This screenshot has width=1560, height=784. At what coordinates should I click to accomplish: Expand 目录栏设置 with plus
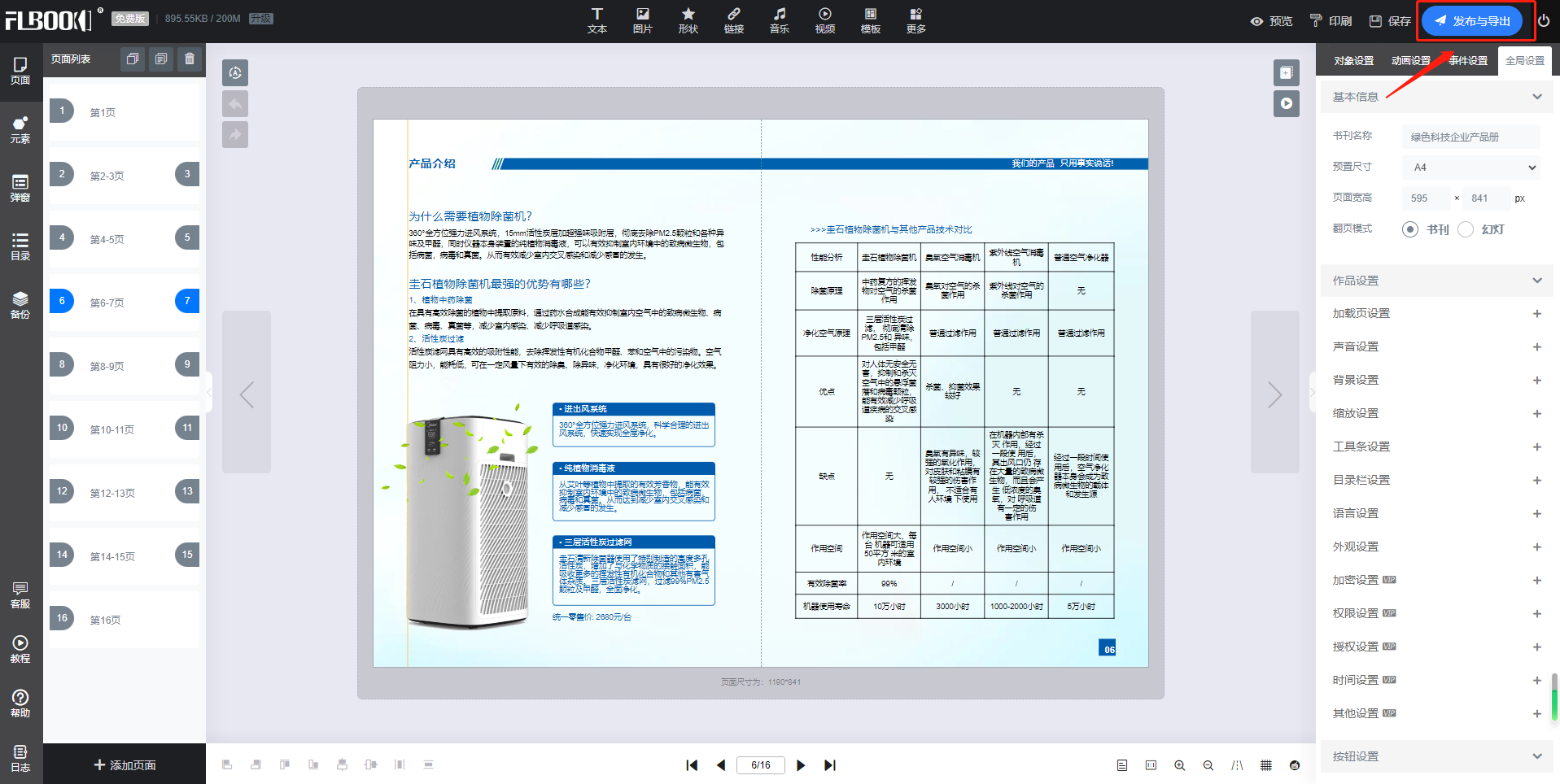(1537, 481)
